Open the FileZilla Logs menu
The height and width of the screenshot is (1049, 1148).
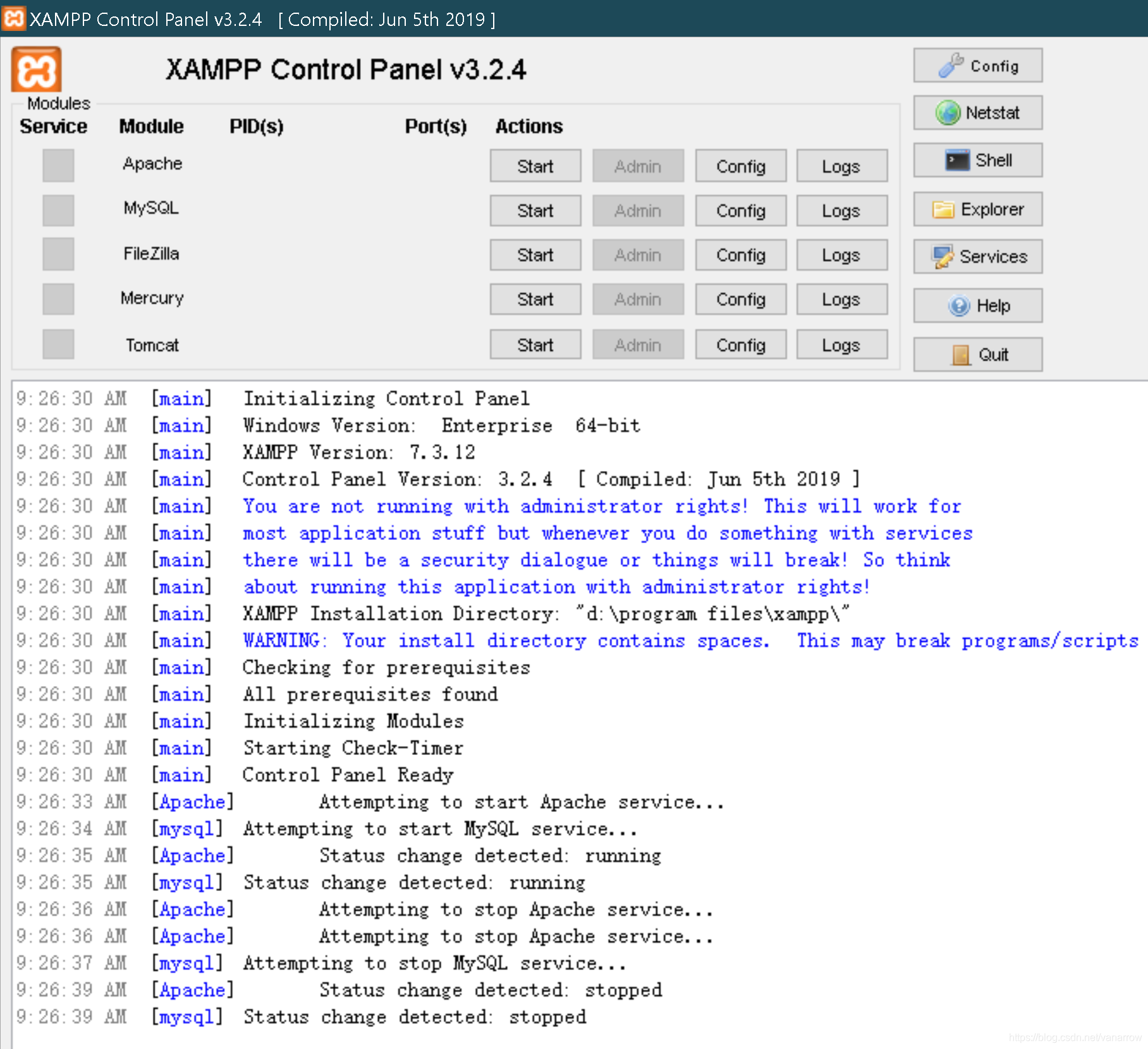pyautogui.click(x=842, y=255)
